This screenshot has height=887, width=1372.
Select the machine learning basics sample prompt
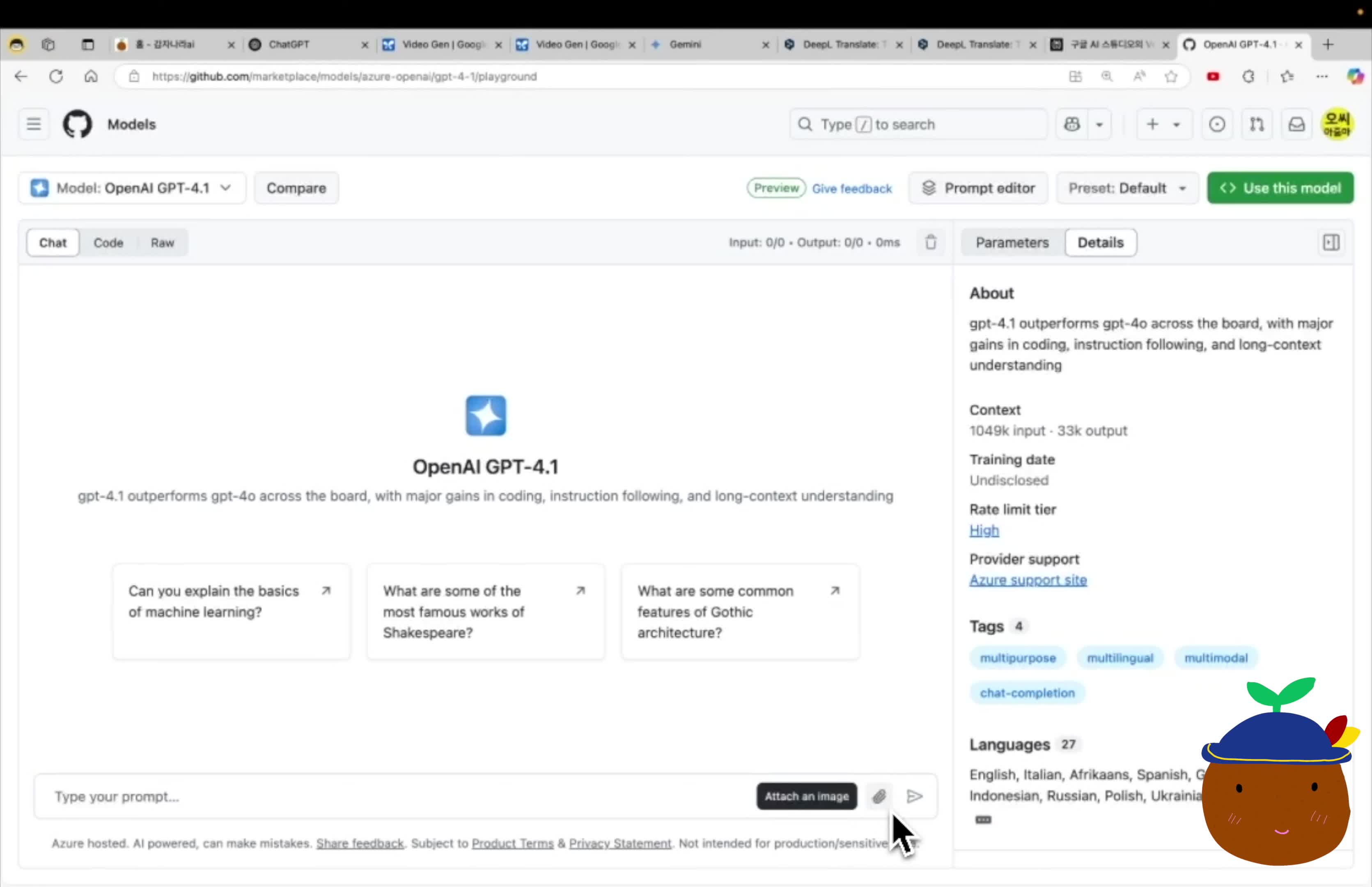click(x=232, y=612)
